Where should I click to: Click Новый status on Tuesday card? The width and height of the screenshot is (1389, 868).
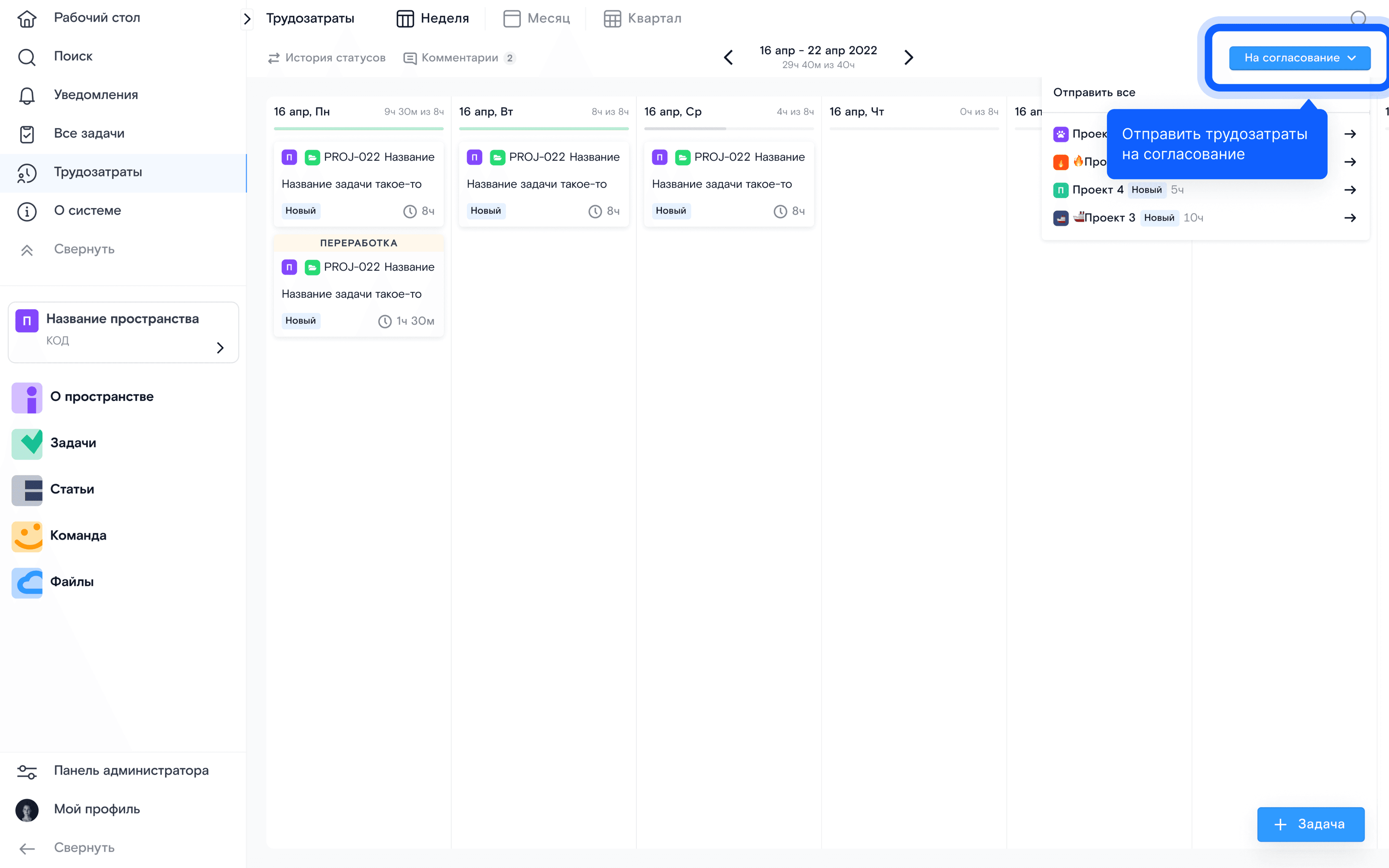point(485,211)
